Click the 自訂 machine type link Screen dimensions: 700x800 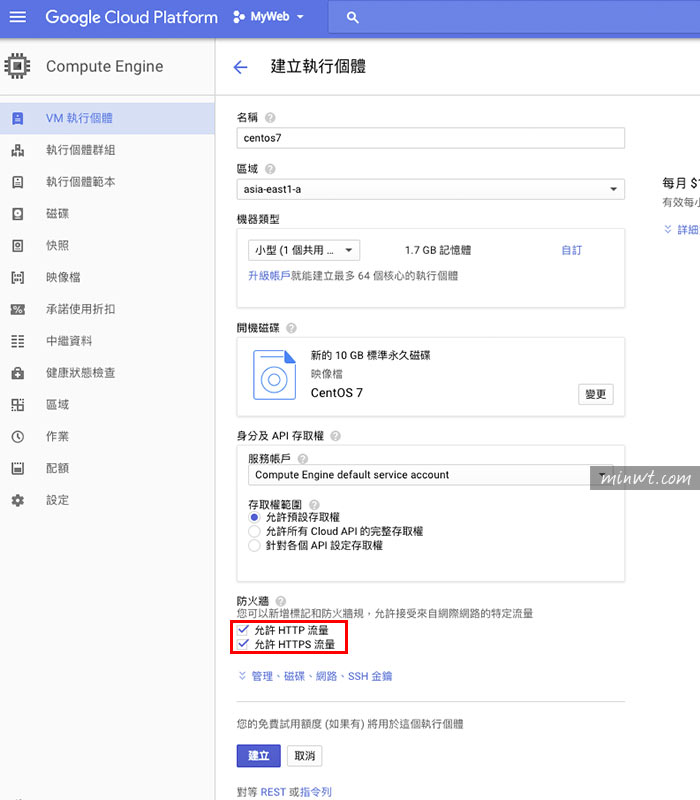coord(571,251)
